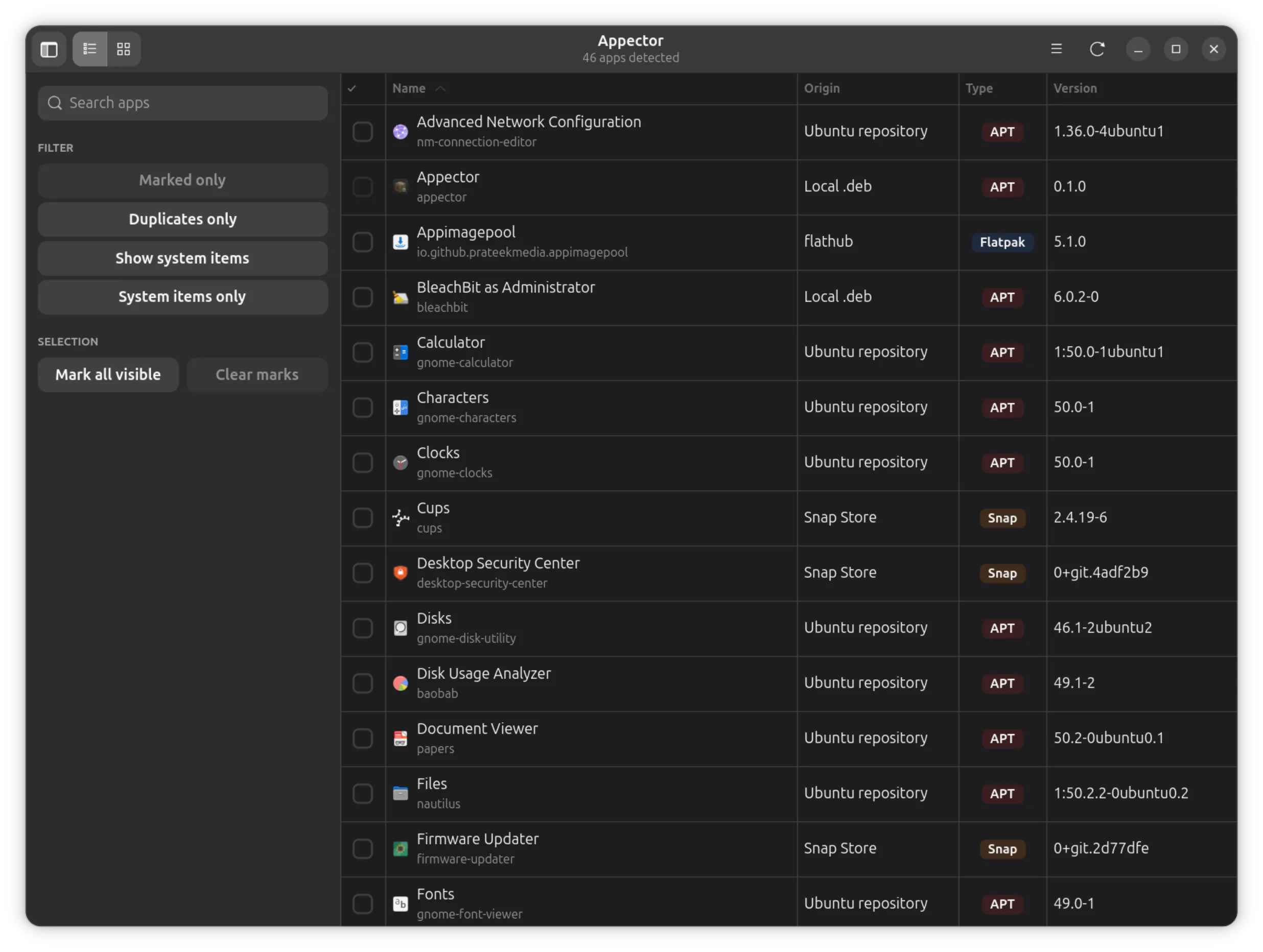This screenshot has width=1263, height=952.
Task: Switch to grid view
Action: tap(123, 49)
